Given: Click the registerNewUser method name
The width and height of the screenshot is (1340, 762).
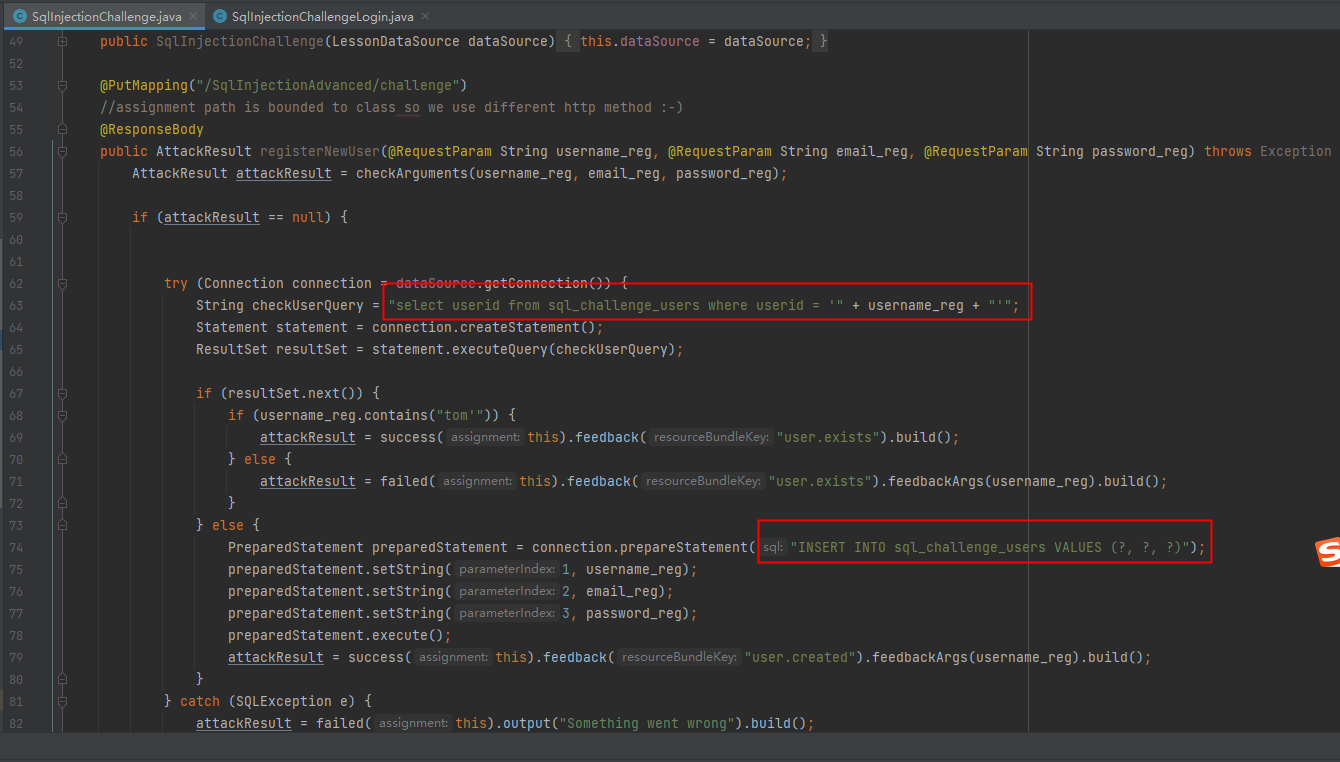Looking at the screenshot, I should (x=320, y=151).
